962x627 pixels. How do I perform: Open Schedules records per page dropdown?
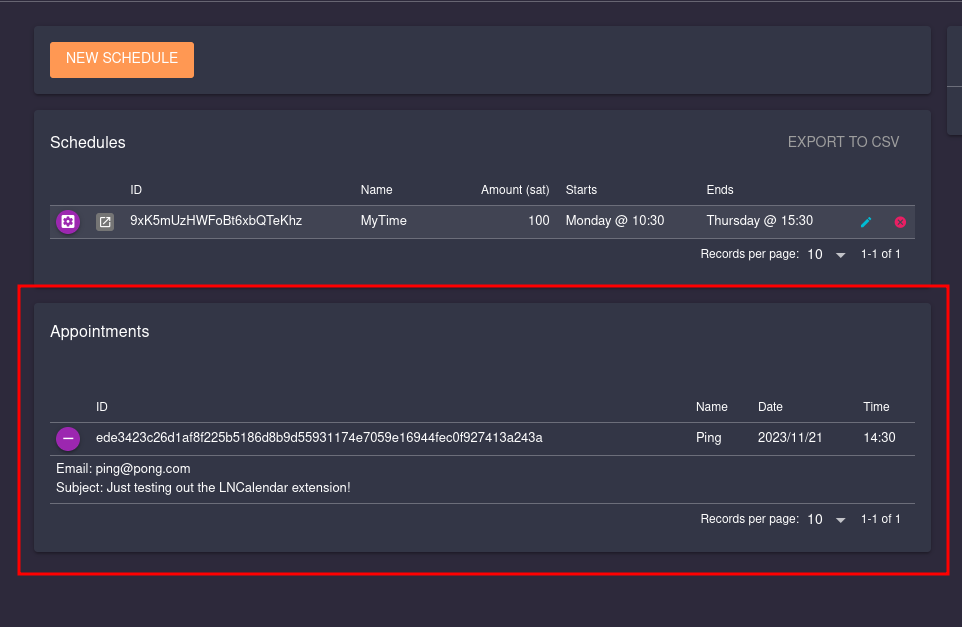[826, 255]
